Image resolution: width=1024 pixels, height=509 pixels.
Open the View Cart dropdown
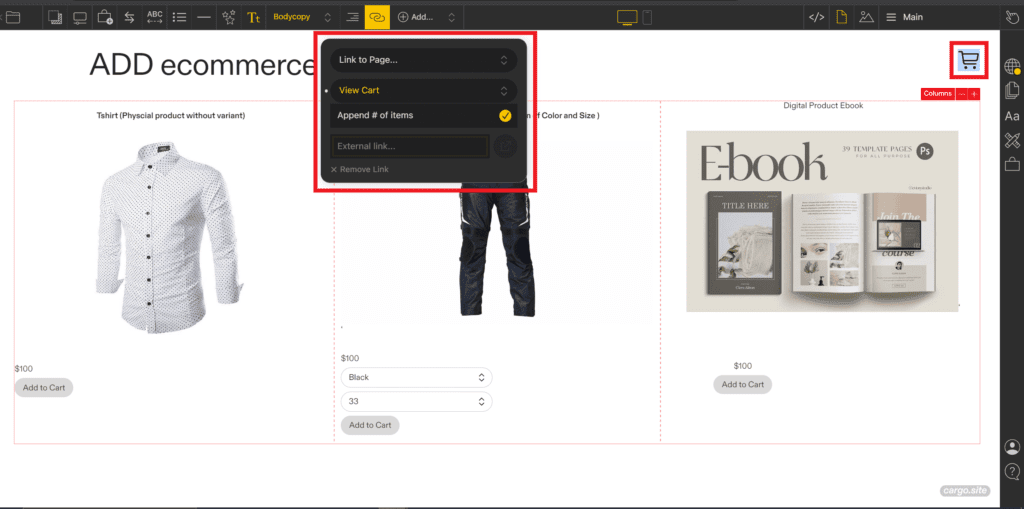(423, 91)
